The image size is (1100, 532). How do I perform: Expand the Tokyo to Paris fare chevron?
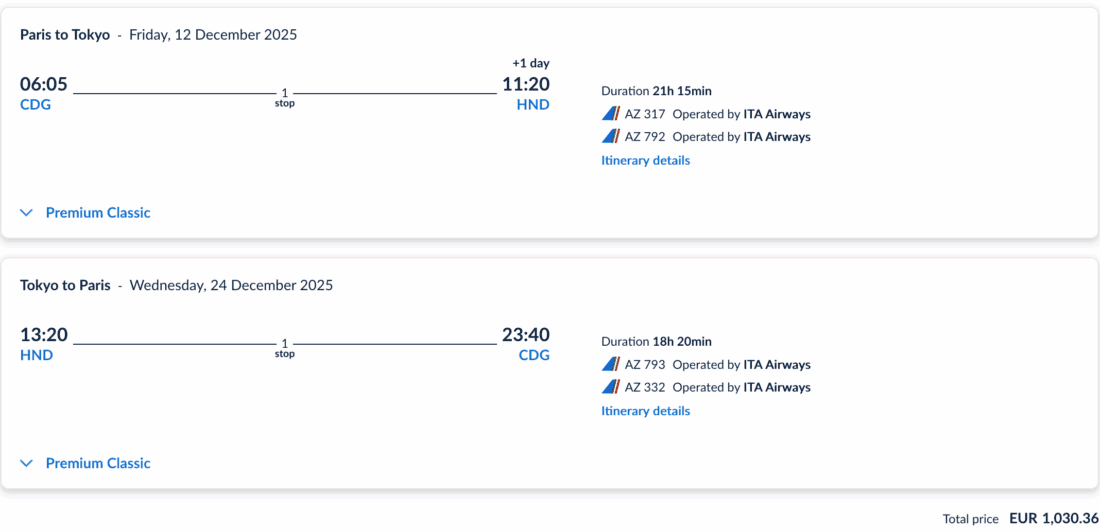27,463
